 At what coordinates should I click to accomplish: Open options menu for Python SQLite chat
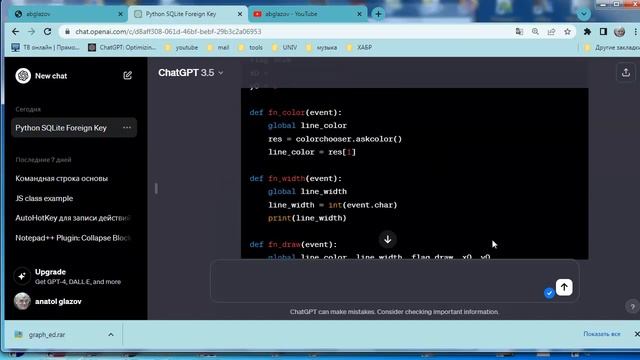coord(127,128)
